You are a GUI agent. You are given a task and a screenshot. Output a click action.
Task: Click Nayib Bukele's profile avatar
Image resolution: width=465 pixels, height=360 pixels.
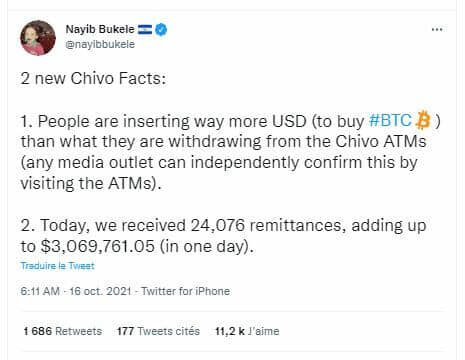coord(38,38)
